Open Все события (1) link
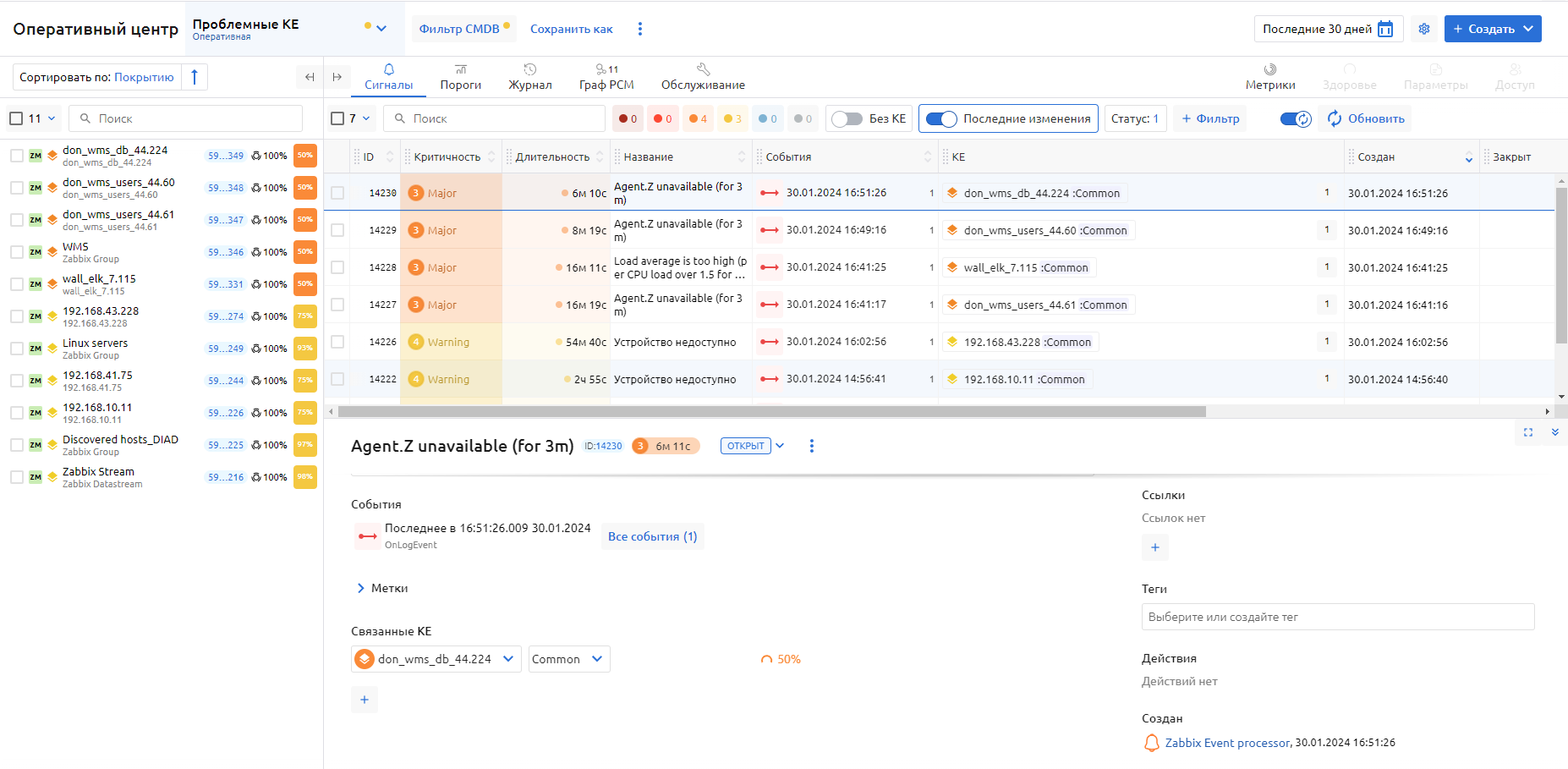Image resolution: width=1568 pixels, height=769 pixels. coord(652,536)
